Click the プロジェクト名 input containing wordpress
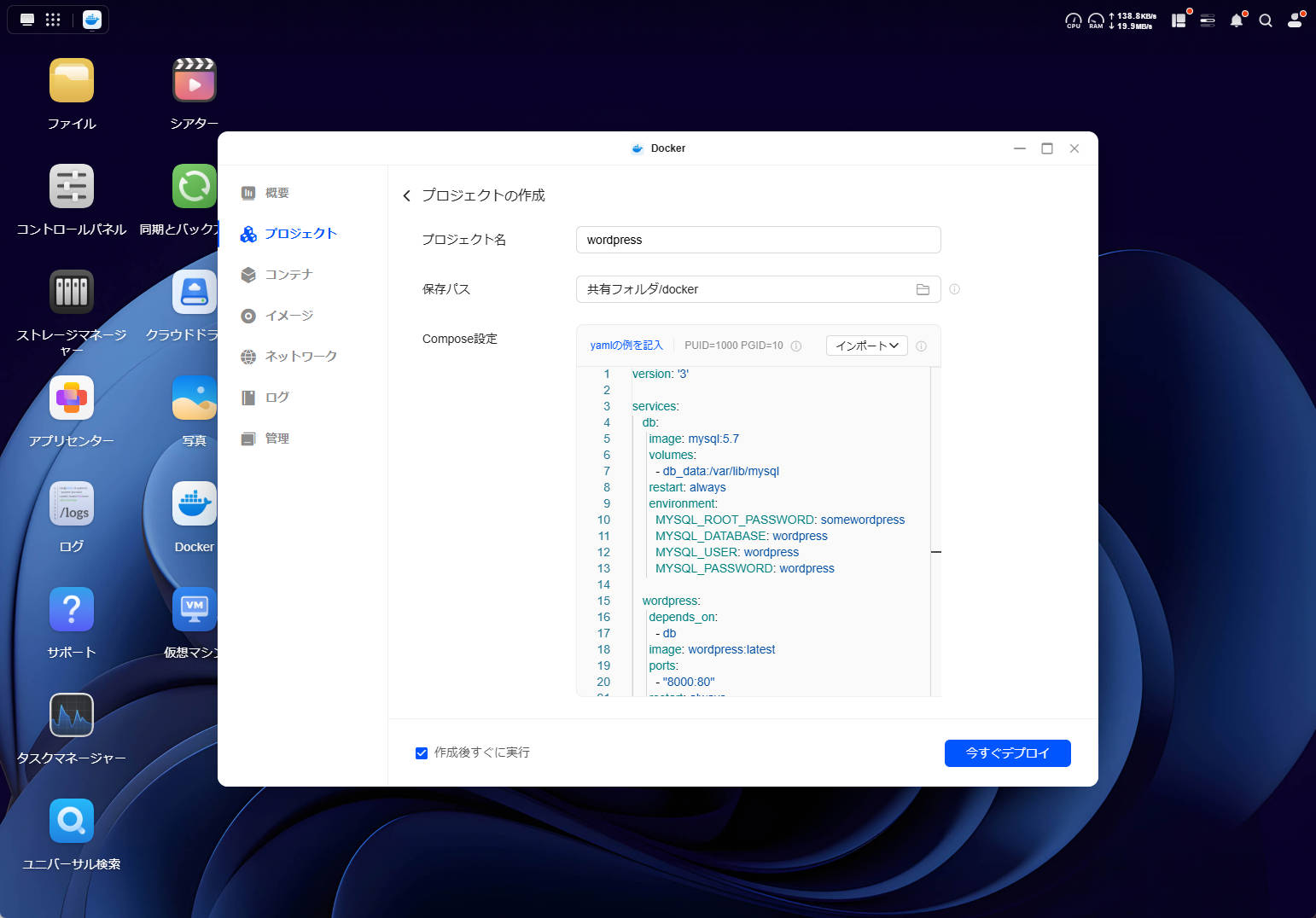Viewport: 1316px width, 918px height. (759, 240)
